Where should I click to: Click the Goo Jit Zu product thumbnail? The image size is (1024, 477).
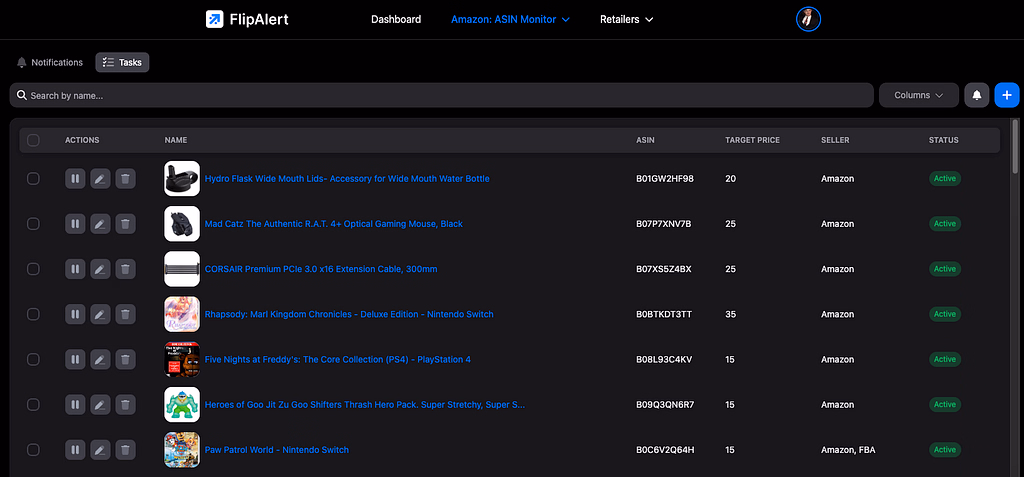tap(182, 404)
